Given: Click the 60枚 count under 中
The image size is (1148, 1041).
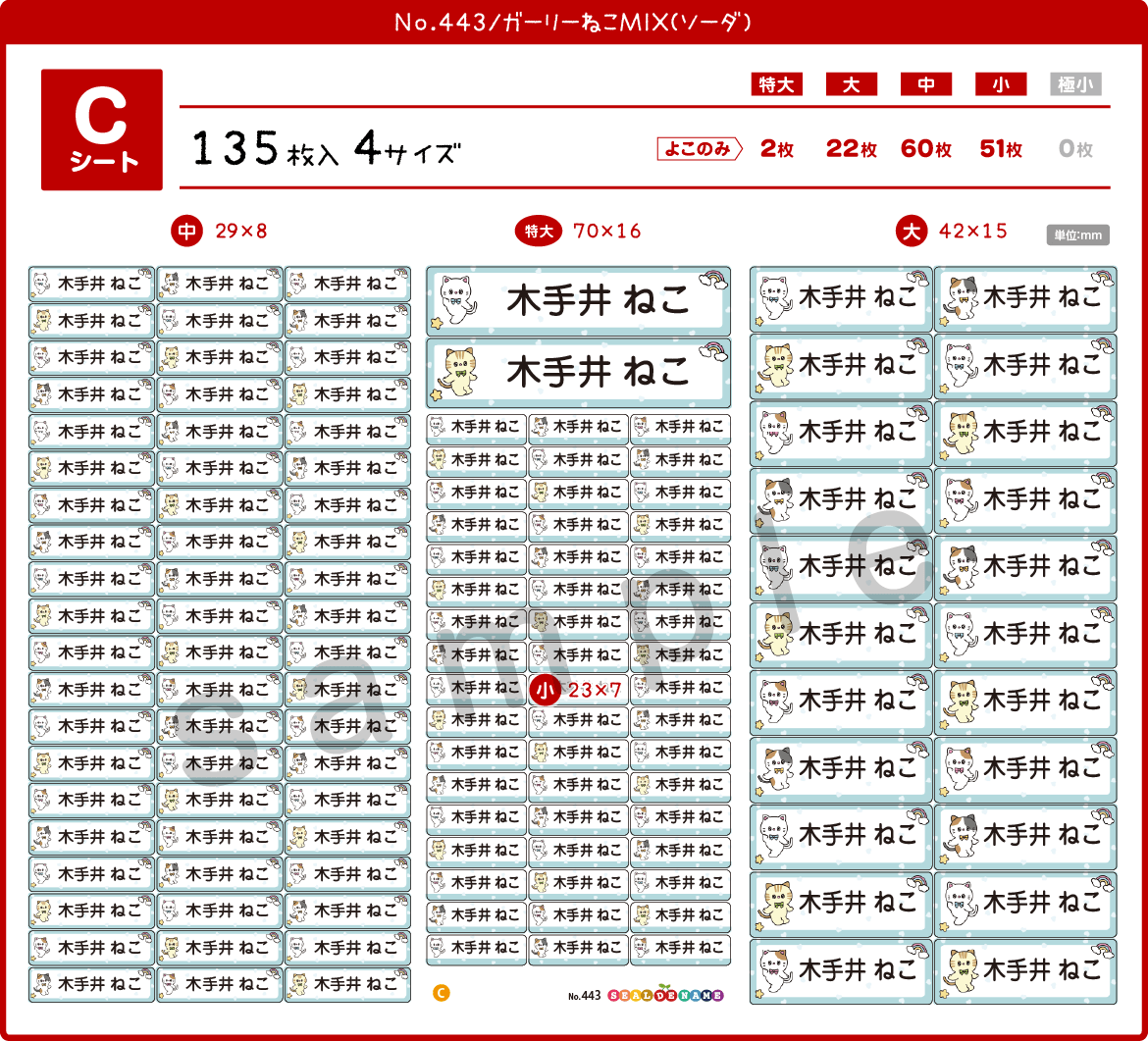Looking at the screenshot, I should [926, 148].
